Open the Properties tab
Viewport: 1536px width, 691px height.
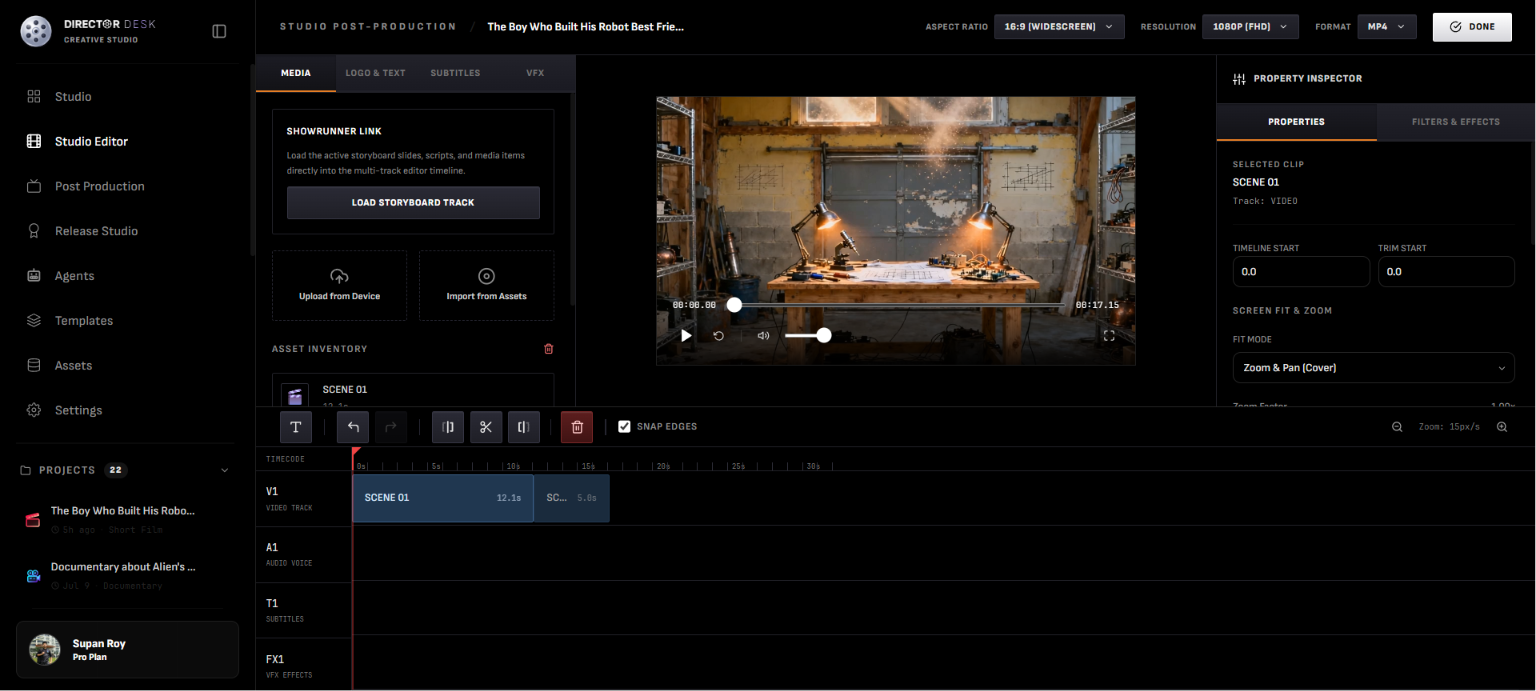point(1296,122)
